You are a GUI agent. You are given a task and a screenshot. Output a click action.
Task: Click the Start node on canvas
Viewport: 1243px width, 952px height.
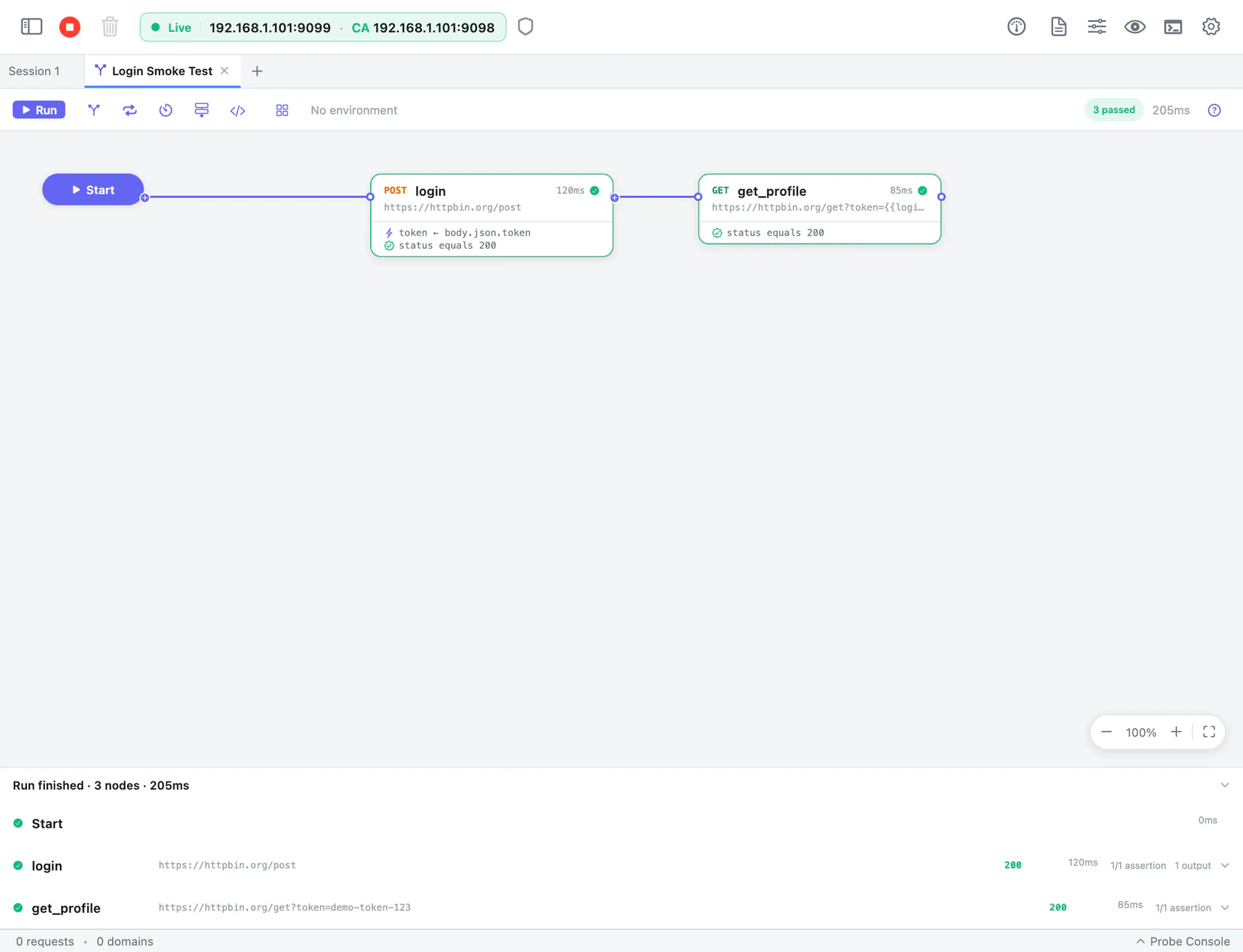tap(93, 189)
